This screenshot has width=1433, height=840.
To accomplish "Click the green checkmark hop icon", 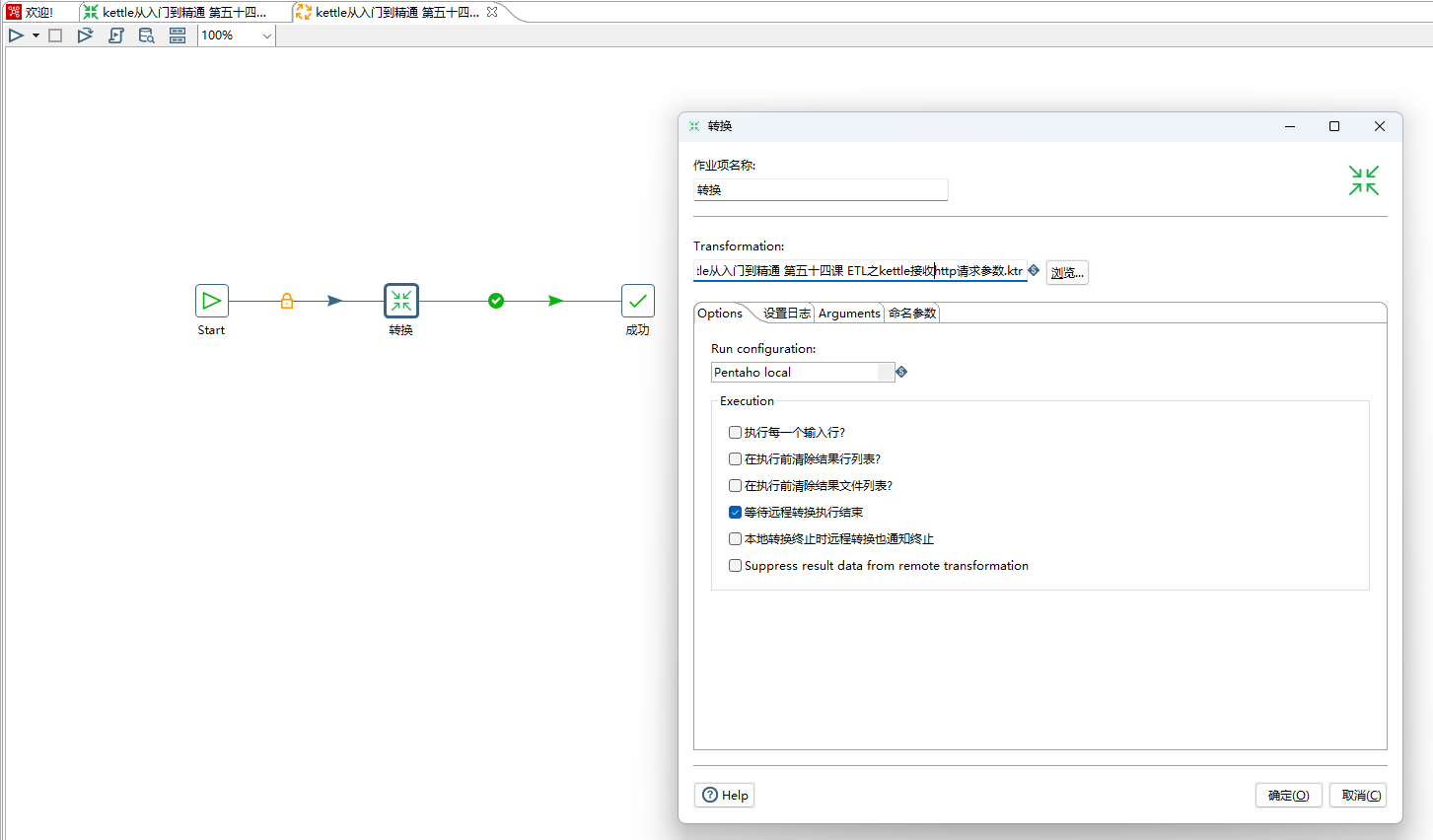I will [496, 301].
